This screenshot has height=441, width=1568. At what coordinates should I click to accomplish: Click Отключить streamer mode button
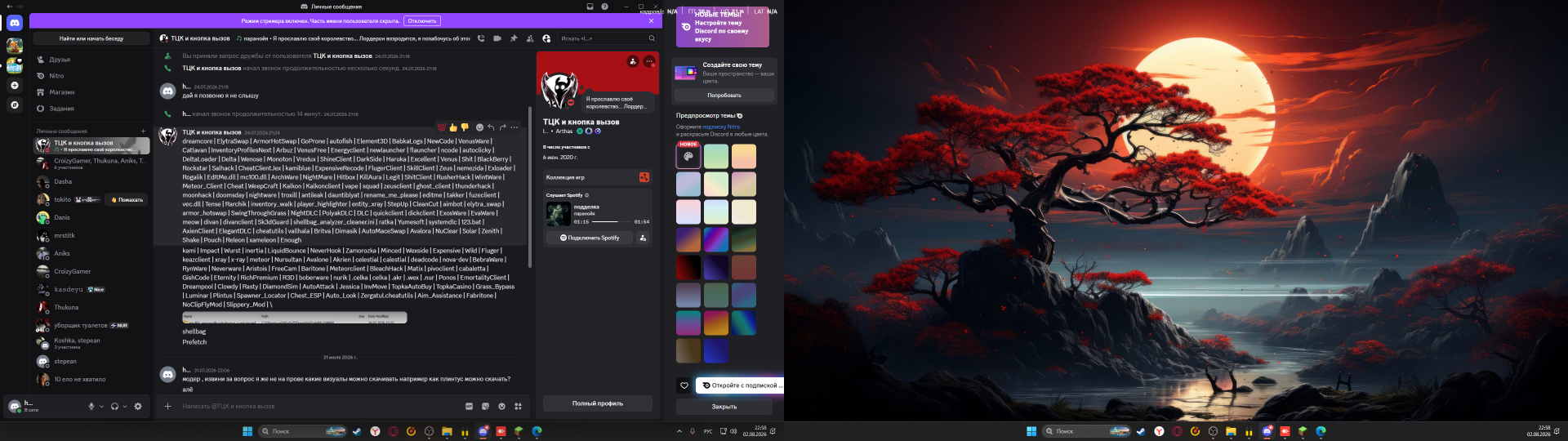coord(422,20)
